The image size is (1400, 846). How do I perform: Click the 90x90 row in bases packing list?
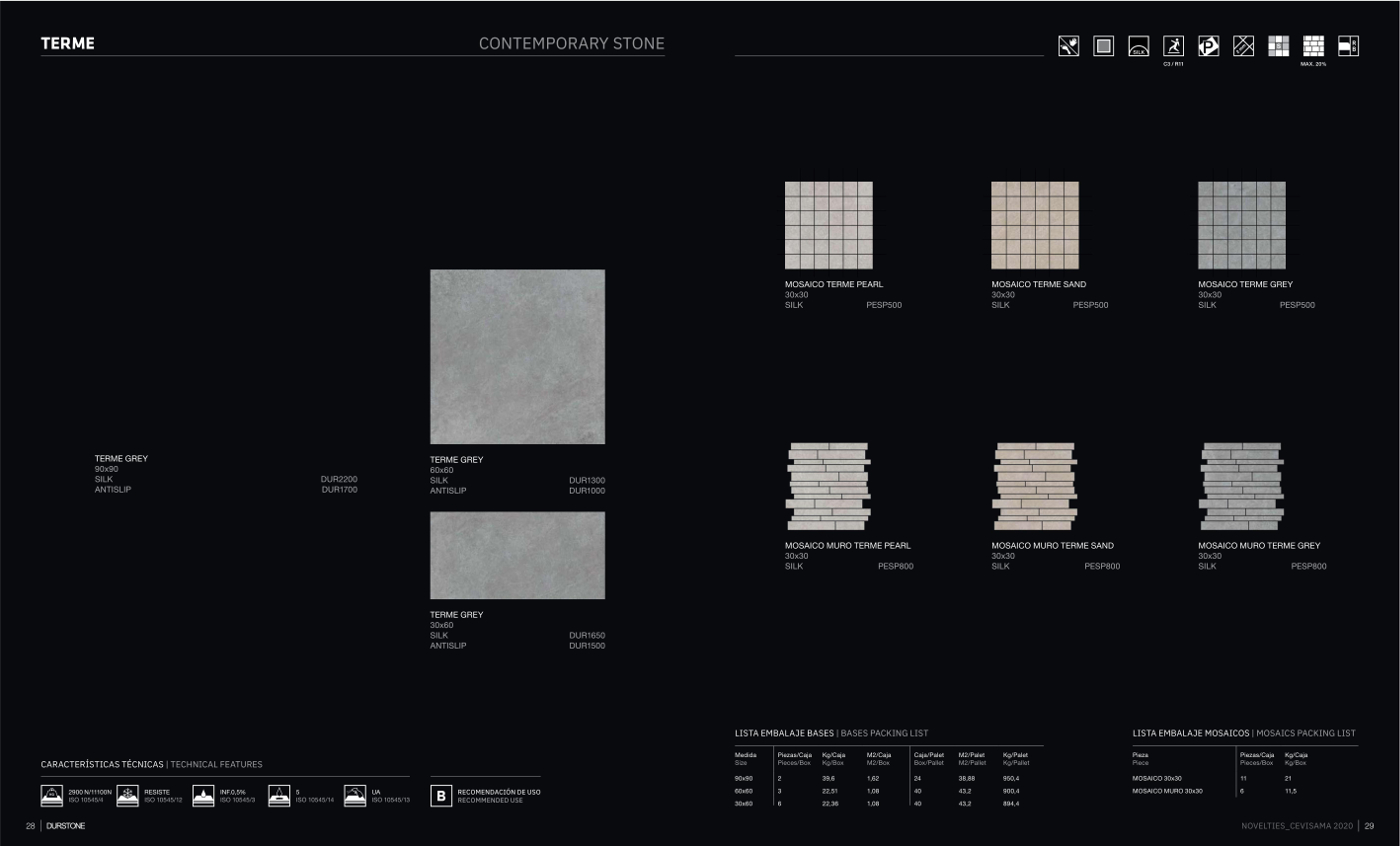click(x=889, y=778)
